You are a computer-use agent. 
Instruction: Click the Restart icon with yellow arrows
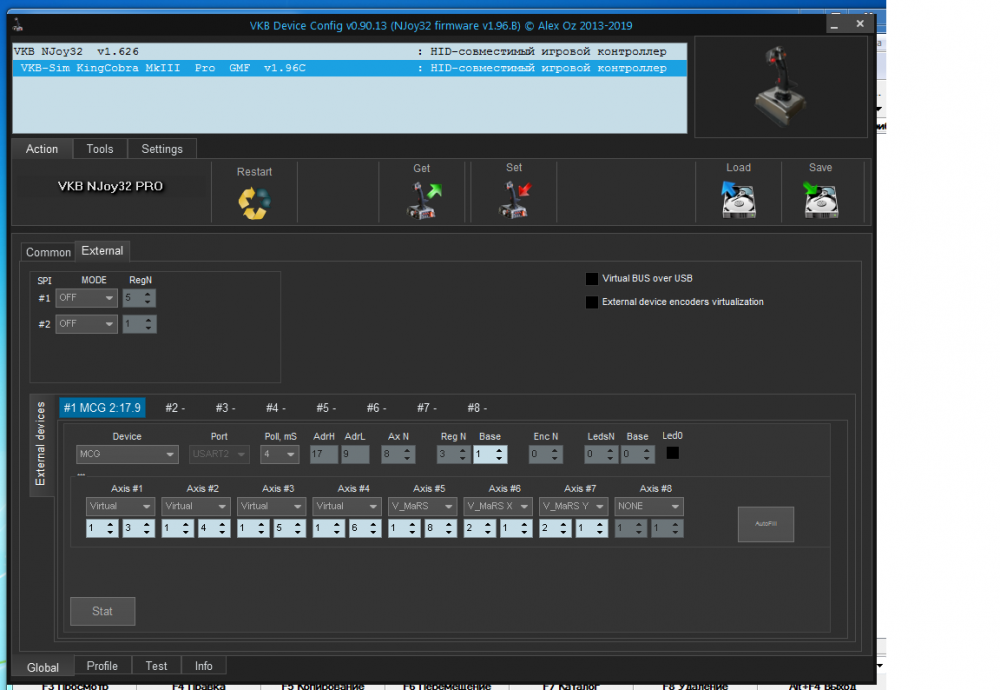click(x=254, y=203)
